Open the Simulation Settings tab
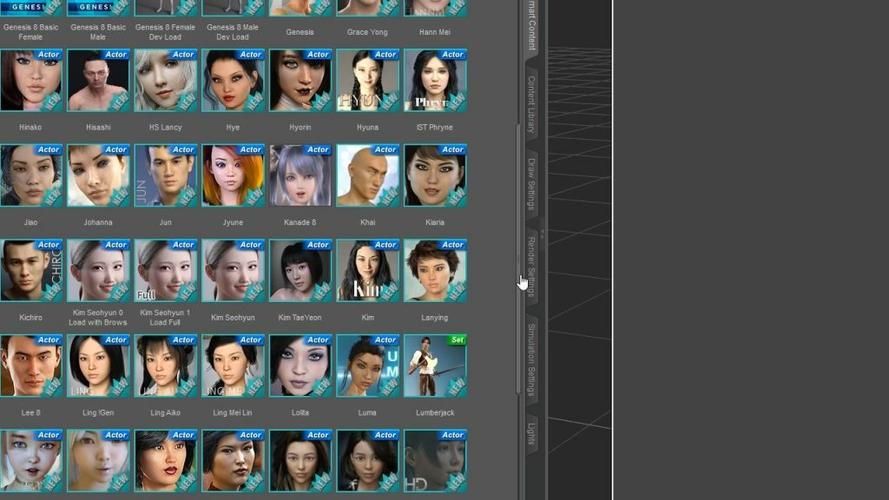Image resolution: width=889 pixels, height=500 pixels. 532,360
